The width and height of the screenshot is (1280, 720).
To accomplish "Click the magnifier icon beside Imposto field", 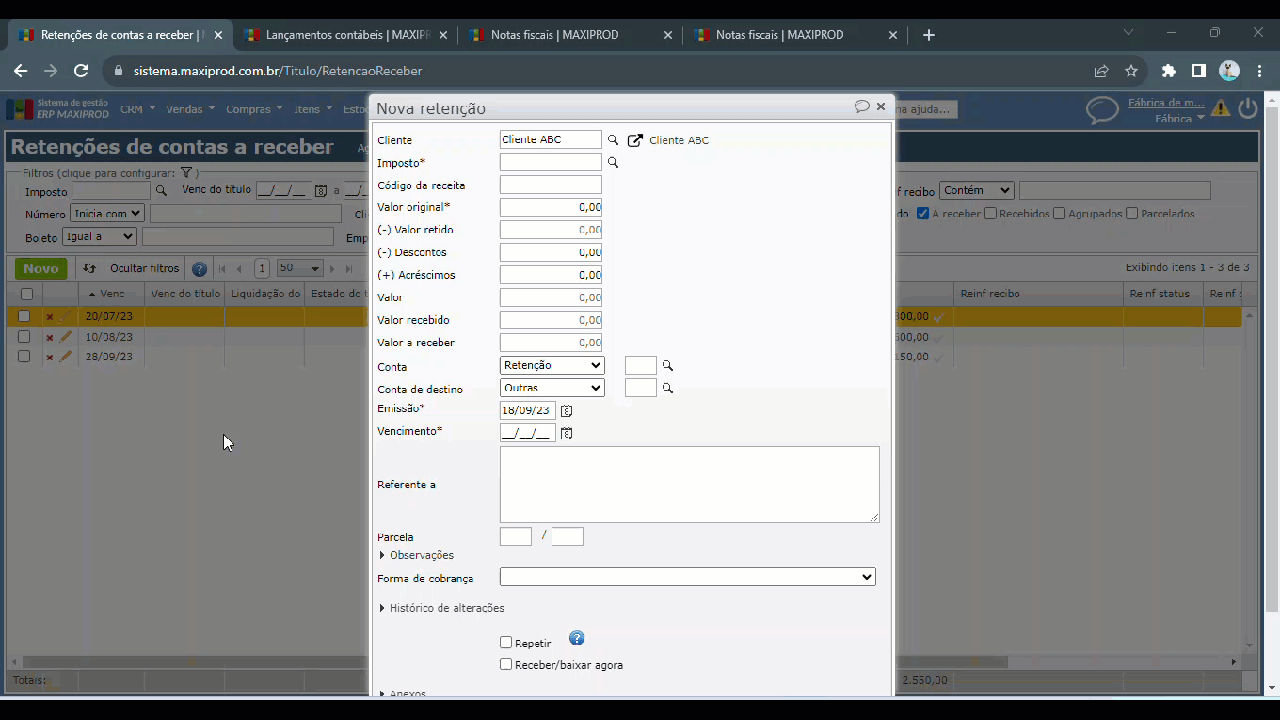I will pyautogui.click(x=613, y=162).
